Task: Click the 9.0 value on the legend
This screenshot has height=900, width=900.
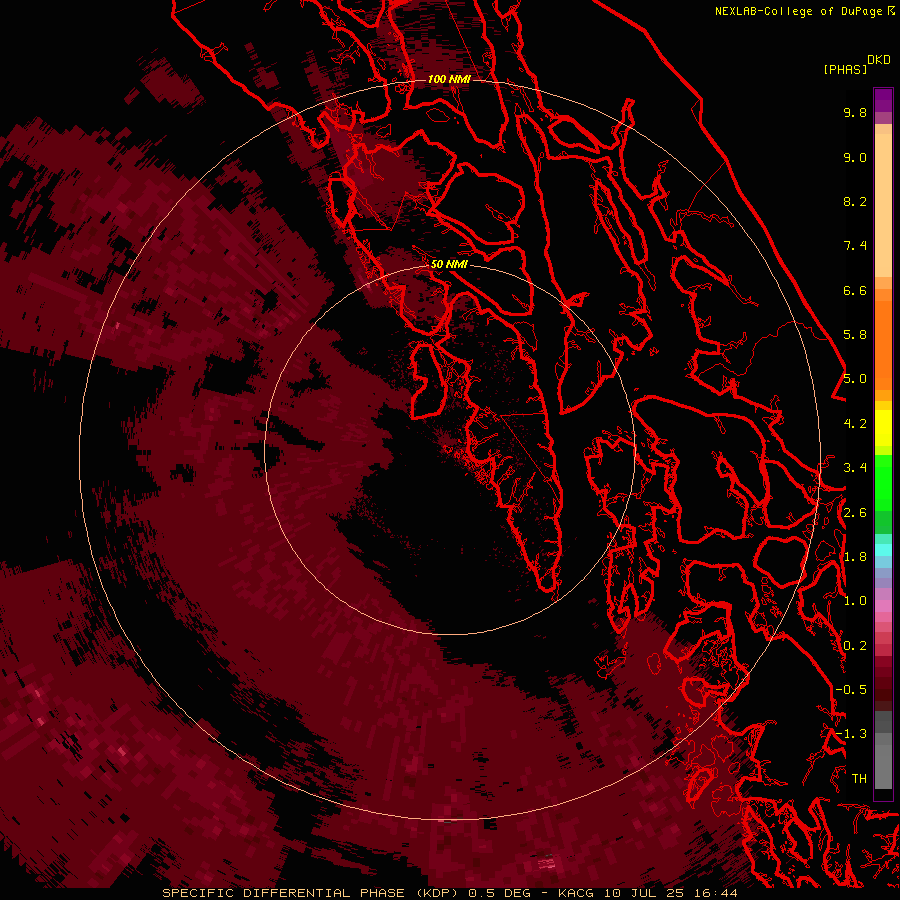Action: [855, 157]
